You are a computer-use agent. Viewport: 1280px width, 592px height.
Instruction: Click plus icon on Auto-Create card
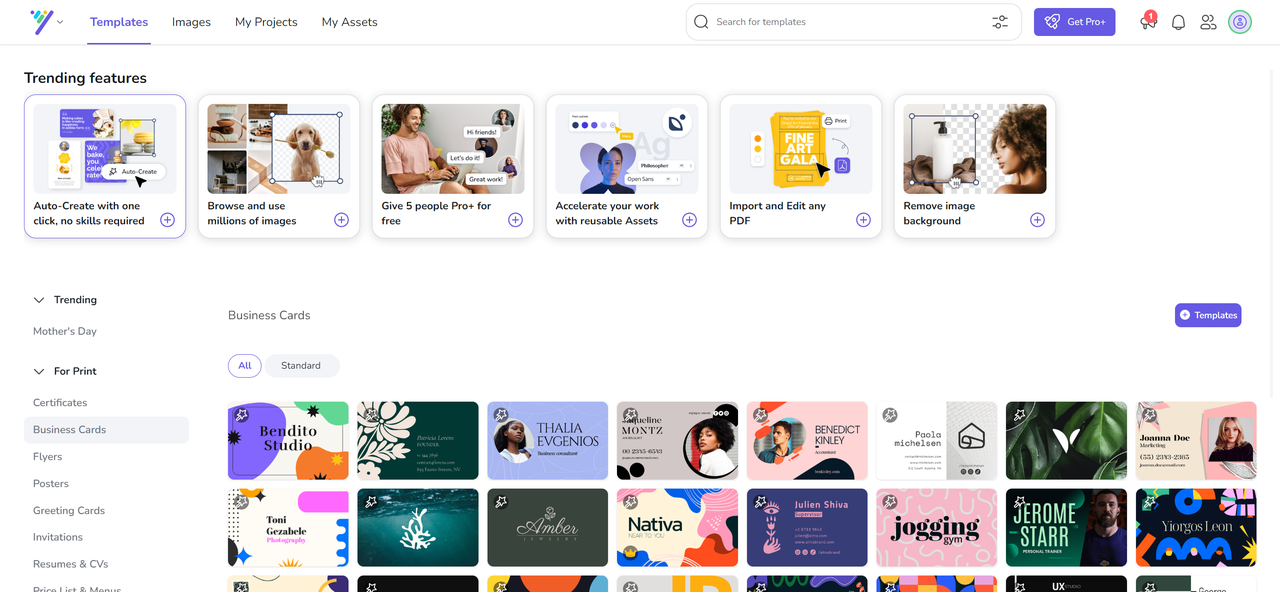point(167,220)
